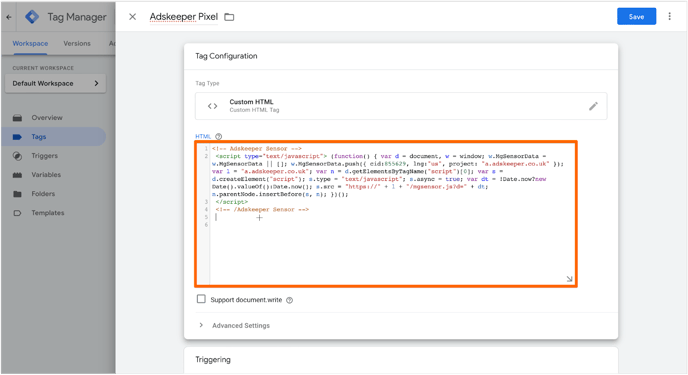
Task: Click the help icon next to HTML
Action: coord(219,136)
